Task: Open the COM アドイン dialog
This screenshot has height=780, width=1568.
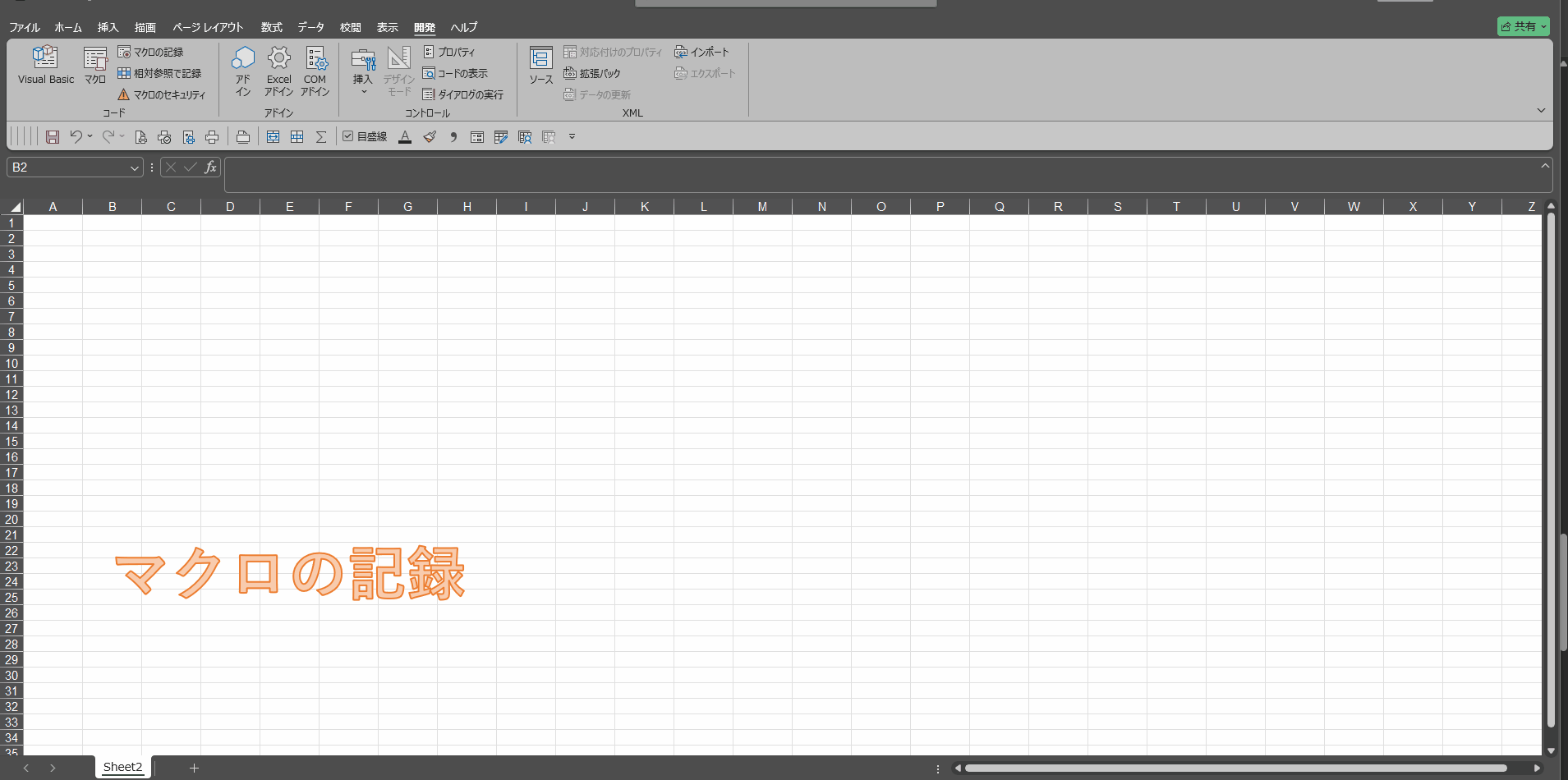Action: click(x=315, y=71)
